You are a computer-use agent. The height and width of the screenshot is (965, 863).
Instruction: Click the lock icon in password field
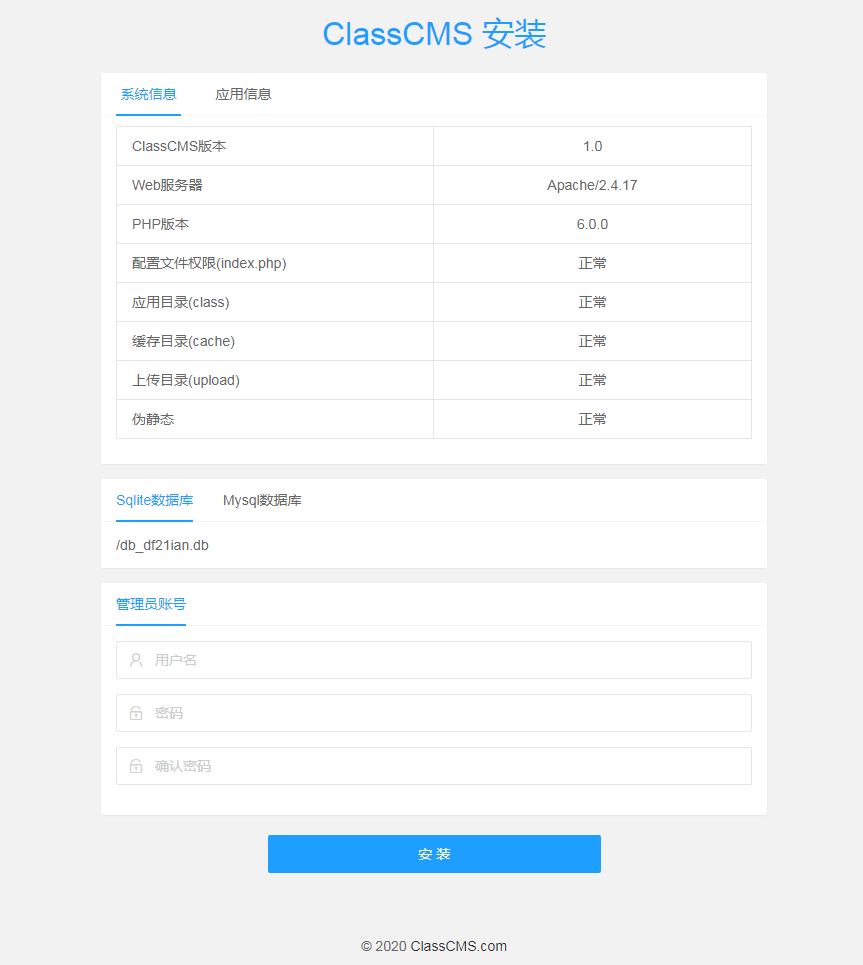click(135, 713)
